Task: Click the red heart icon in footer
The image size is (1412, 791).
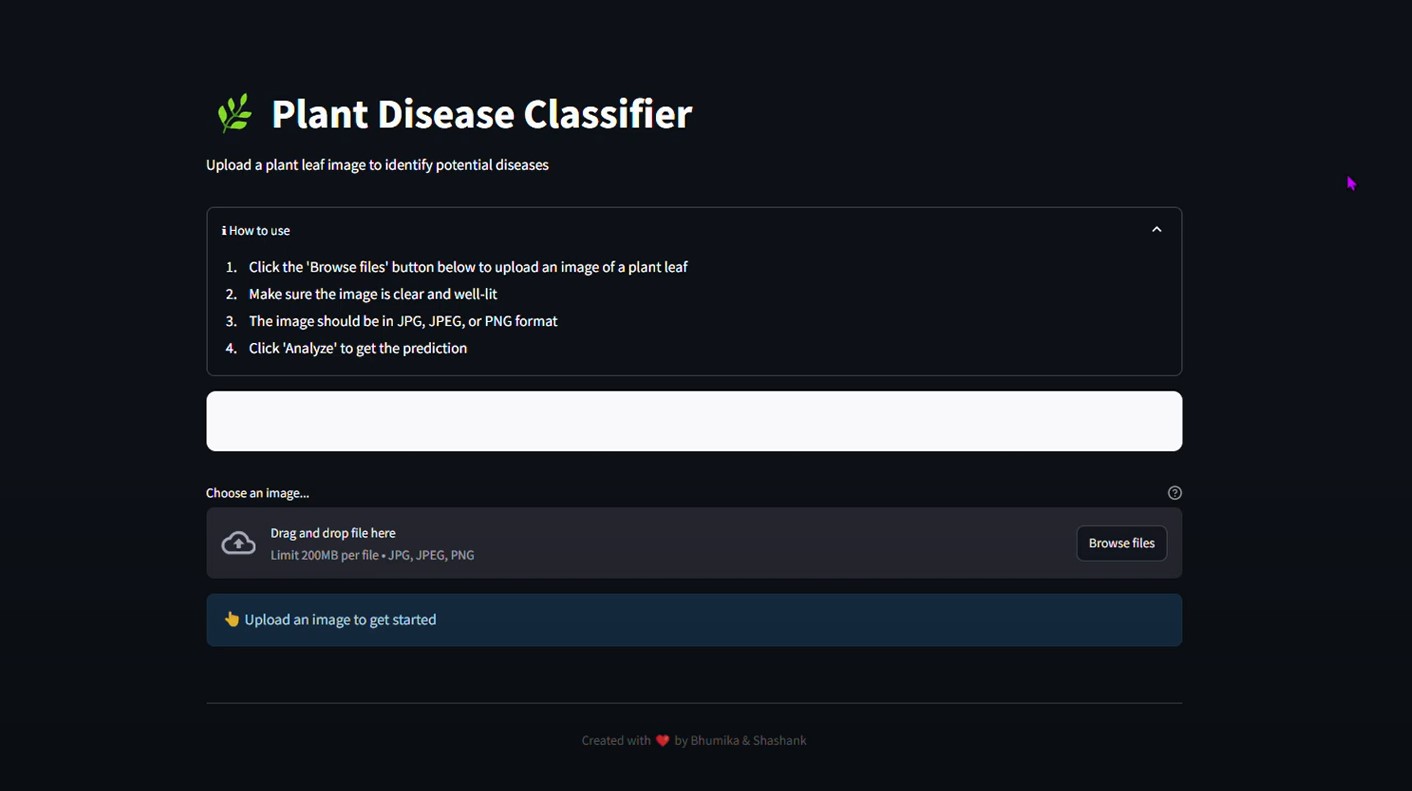Action: (662, 741)
